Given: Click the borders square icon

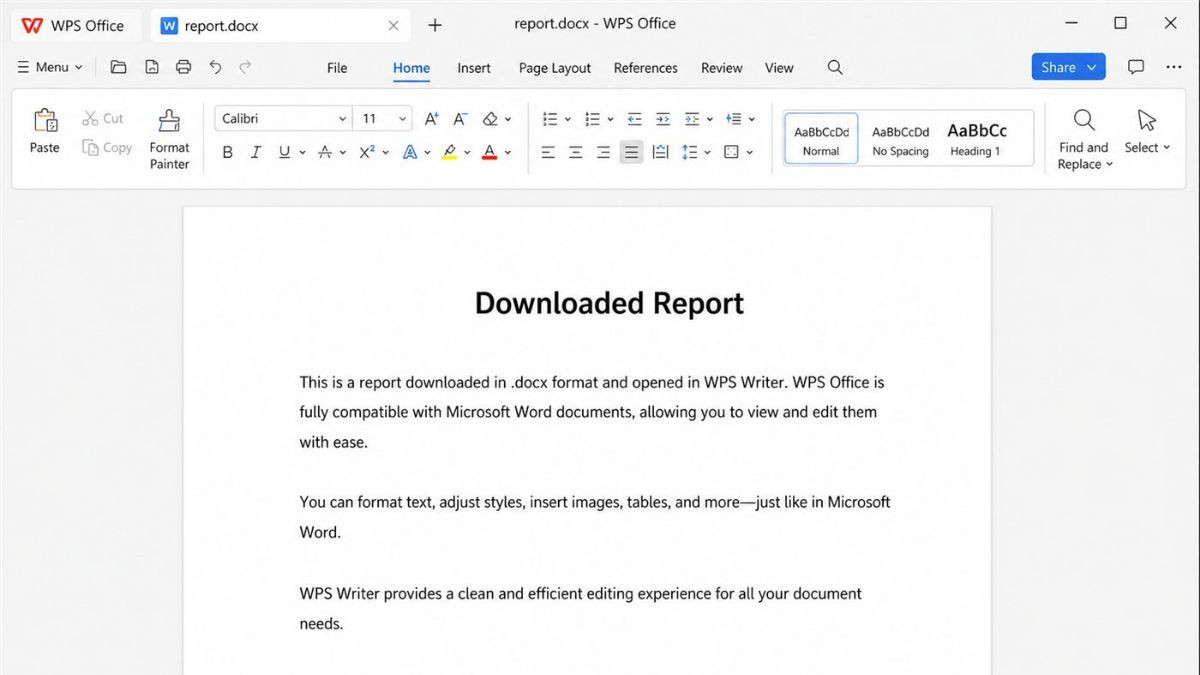Looking at the screenshot, I should click(x=731, y=152).
